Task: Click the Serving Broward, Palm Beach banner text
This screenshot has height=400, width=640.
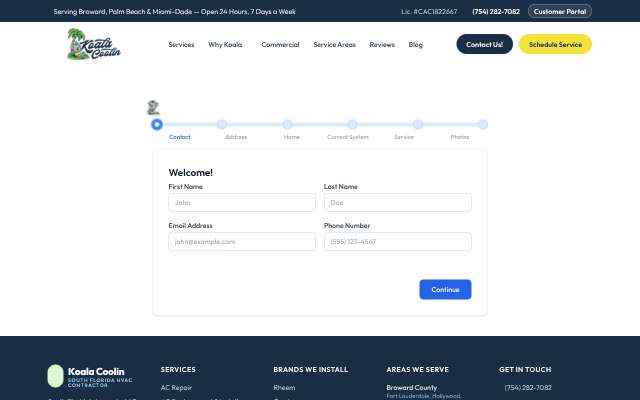Action: pyautogui.click(x=175, y=11)
